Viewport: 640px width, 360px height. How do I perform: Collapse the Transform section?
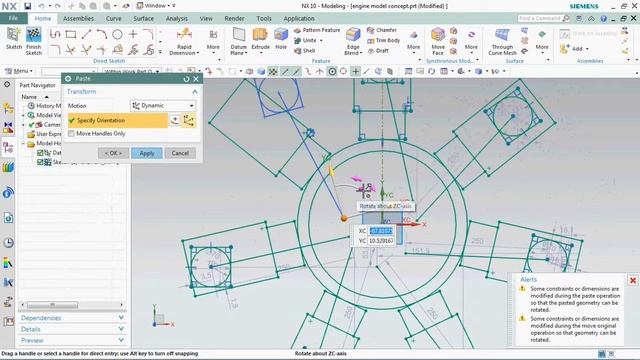click(x=195, y=92)
